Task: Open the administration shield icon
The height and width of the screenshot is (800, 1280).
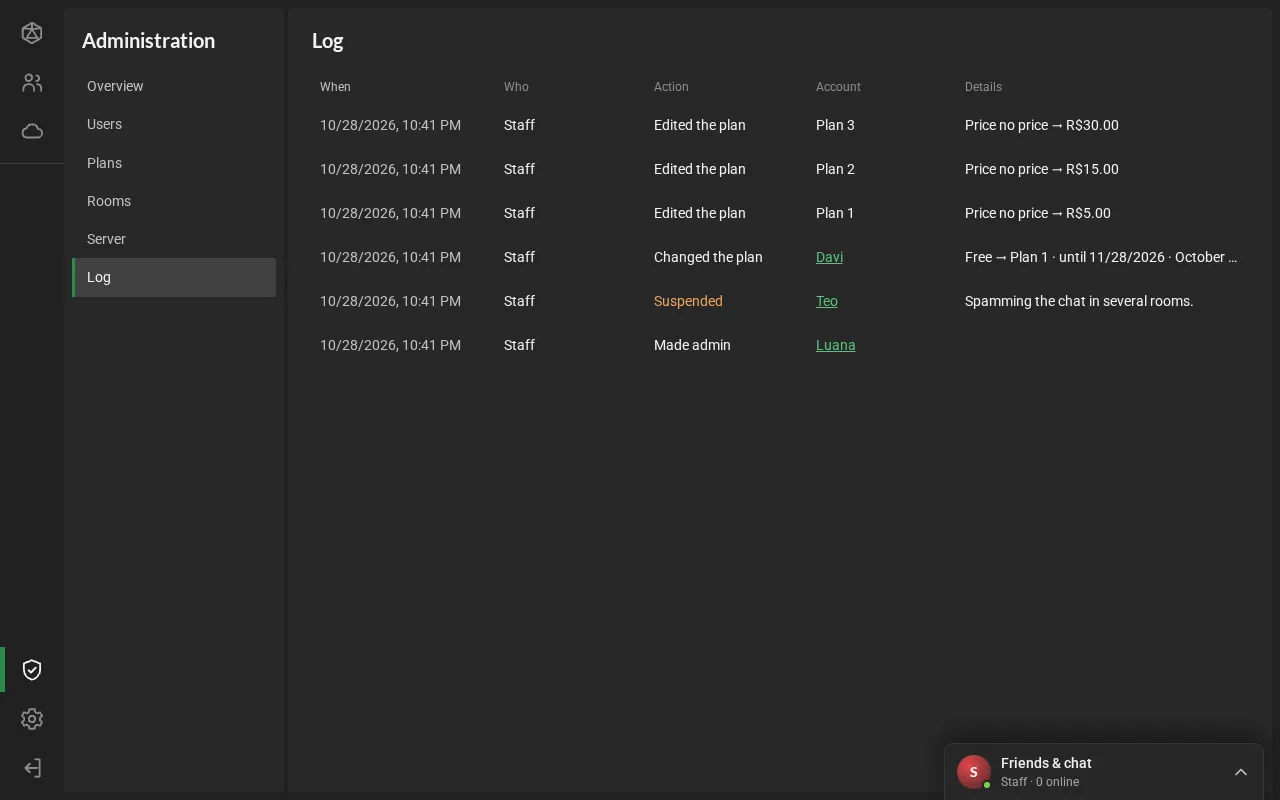Action: (x=32, y=670)
